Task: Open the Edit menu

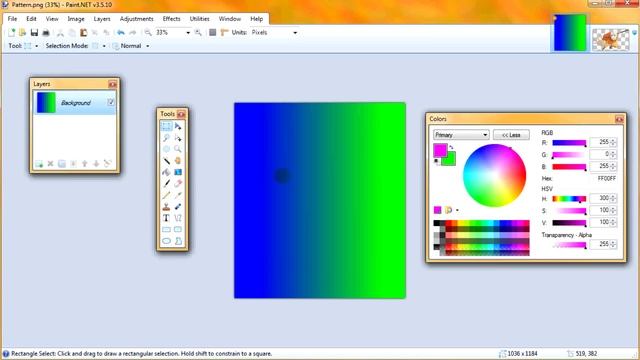Action: (x=31, y=19)
